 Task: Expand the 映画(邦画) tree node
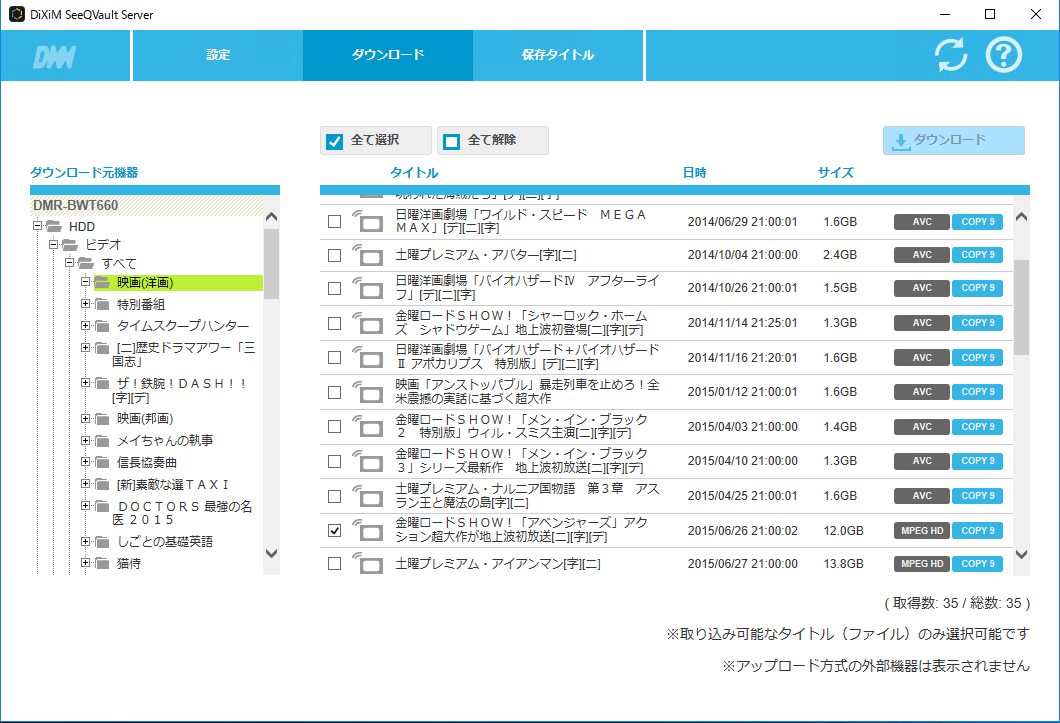[85, 418]
